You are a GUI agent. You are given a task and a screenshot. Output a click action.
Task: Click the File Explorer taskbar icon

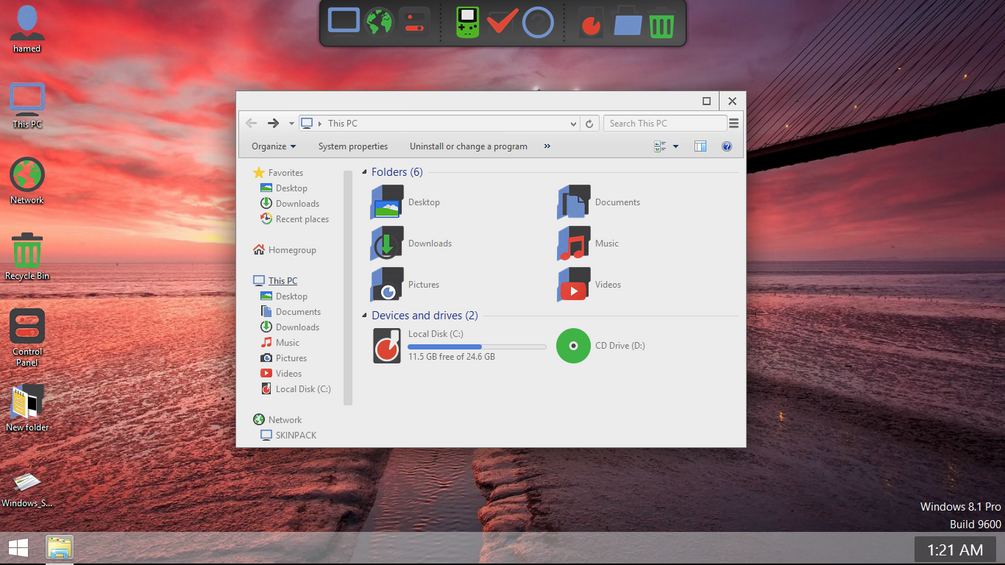(60, 548)
